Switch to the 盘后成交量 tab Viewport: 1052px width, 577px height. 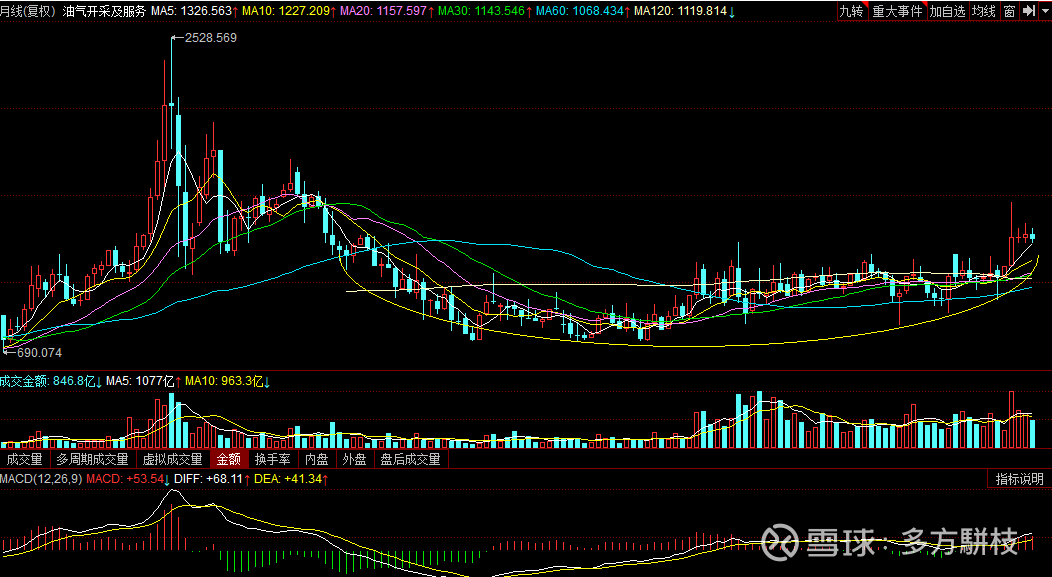coord(411,459)
